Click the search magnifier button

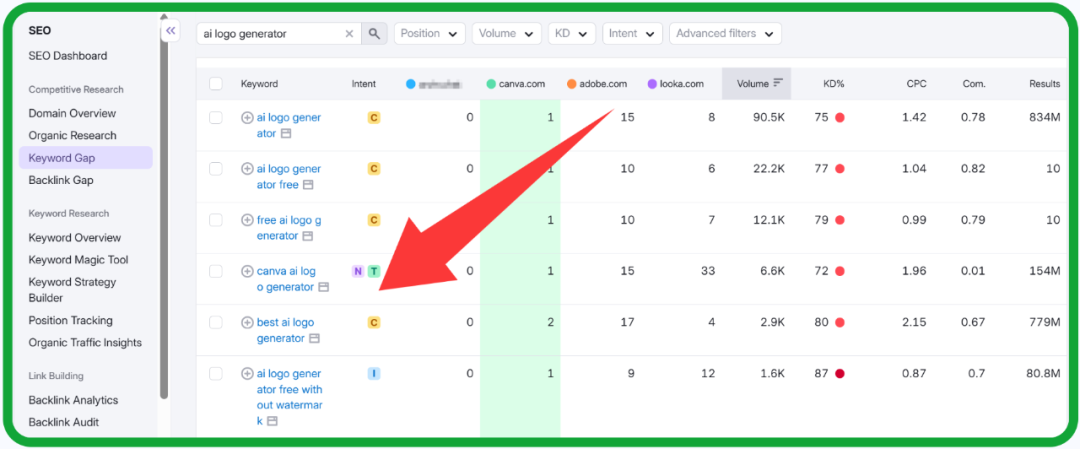click(x=374, y=34)
